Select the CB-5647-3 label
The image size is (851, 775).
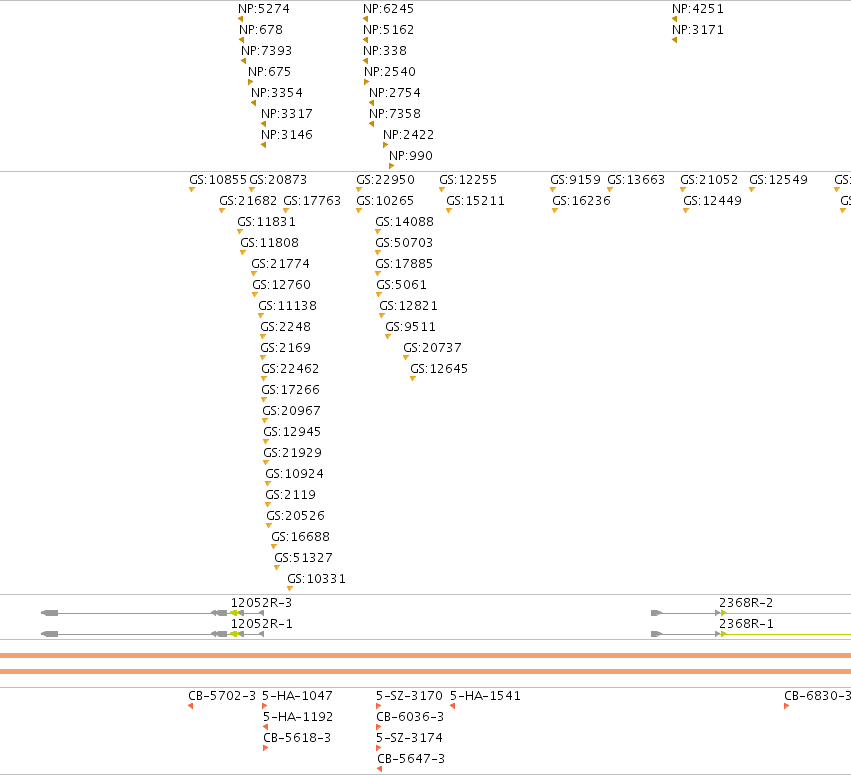(411, 759)
